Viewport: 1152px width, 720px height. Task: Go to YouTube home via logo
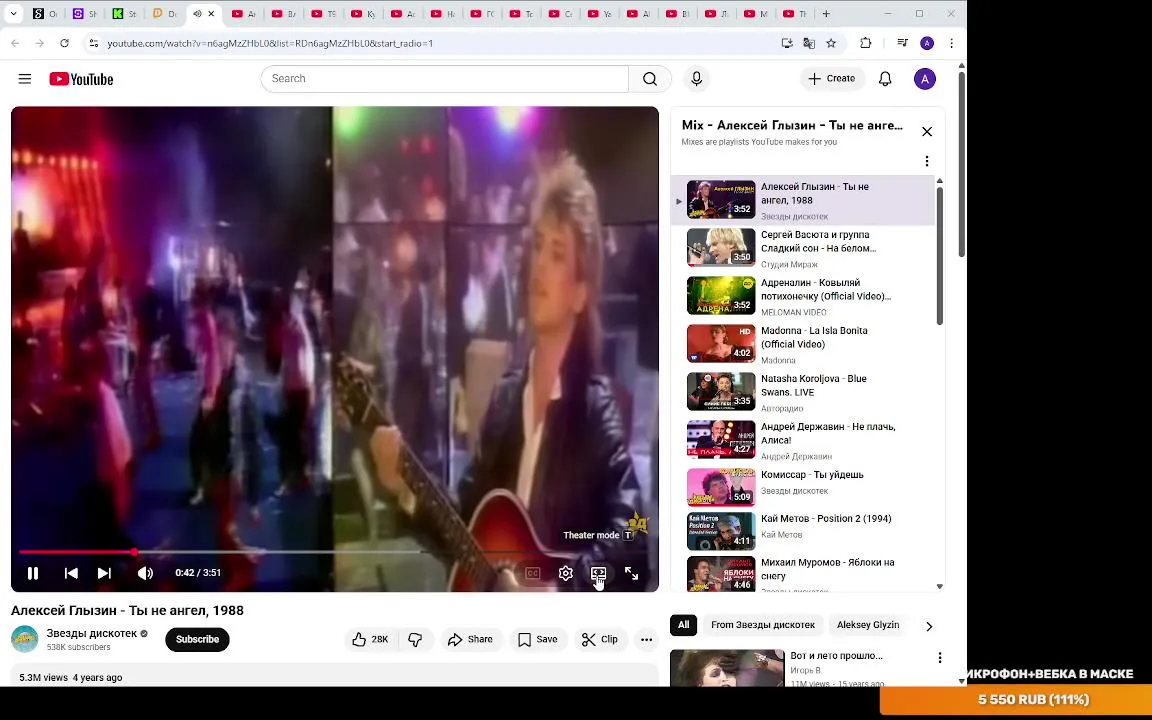tap(81, 79)
